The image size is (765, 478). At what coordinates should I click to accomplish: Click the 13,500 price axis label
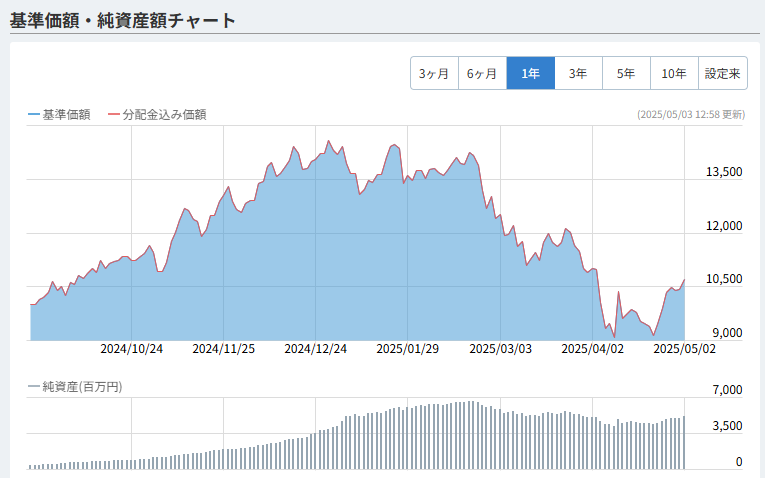(x=724, y=172)
